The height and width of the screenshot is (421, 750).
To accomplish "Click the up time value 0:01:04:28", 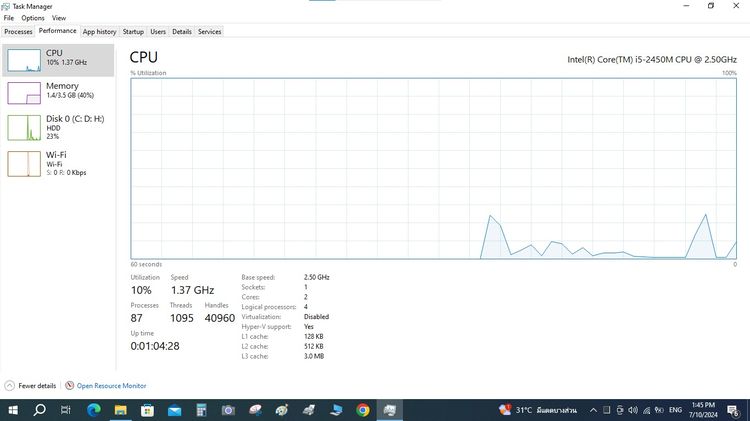I will point(155,346).
